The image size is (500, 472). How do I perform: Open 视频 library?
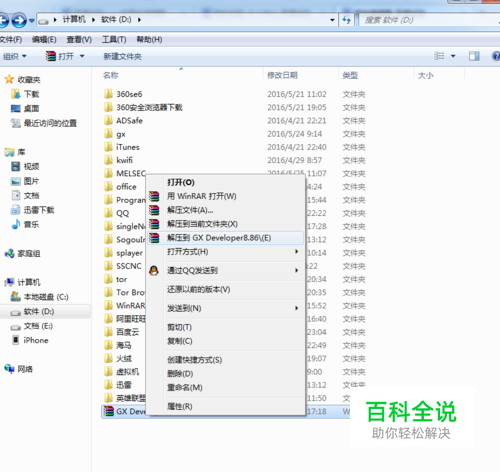25,166
